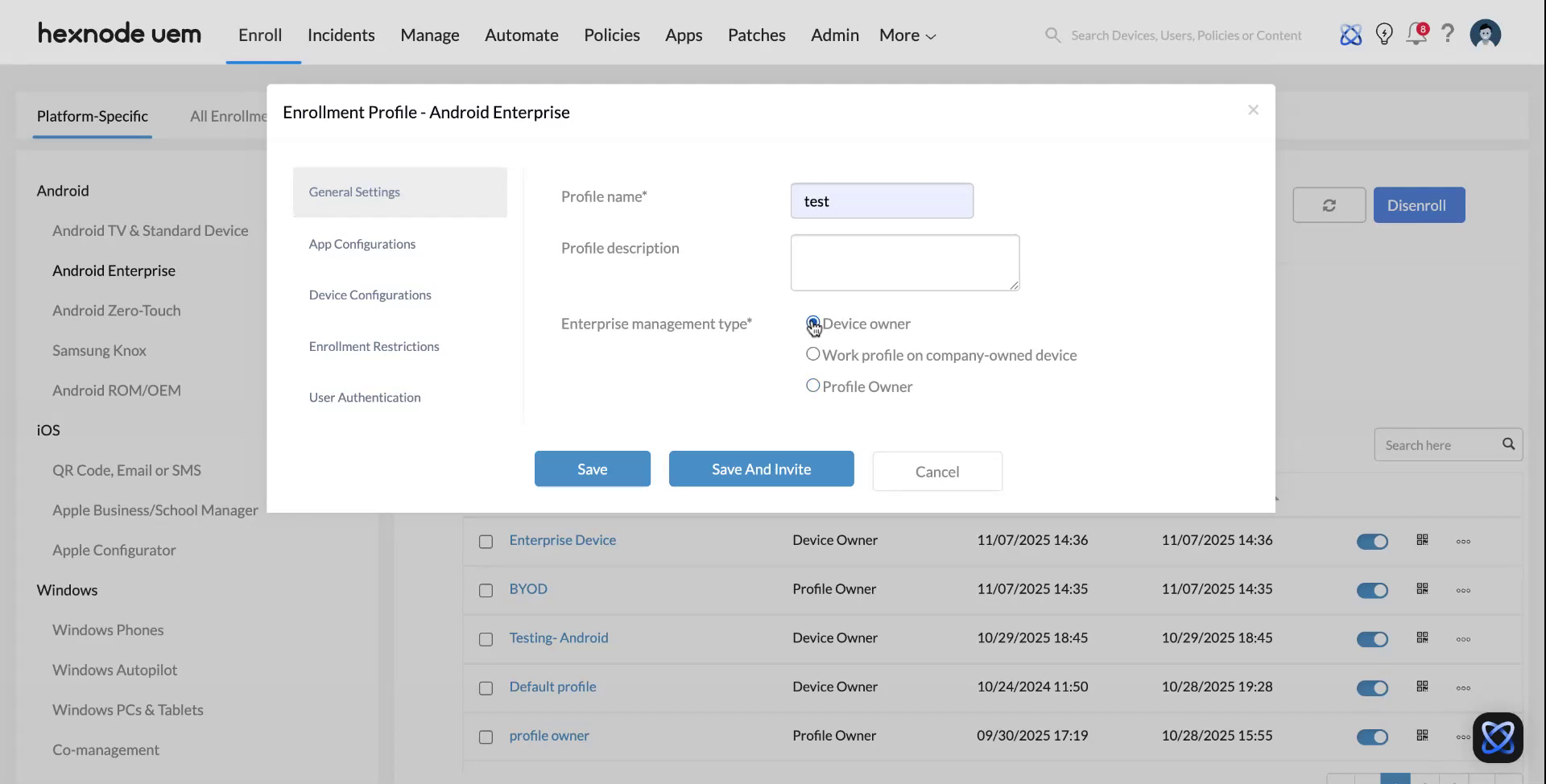Click the user avatar in the header
1546x784 pixels.
[1486, 35]
